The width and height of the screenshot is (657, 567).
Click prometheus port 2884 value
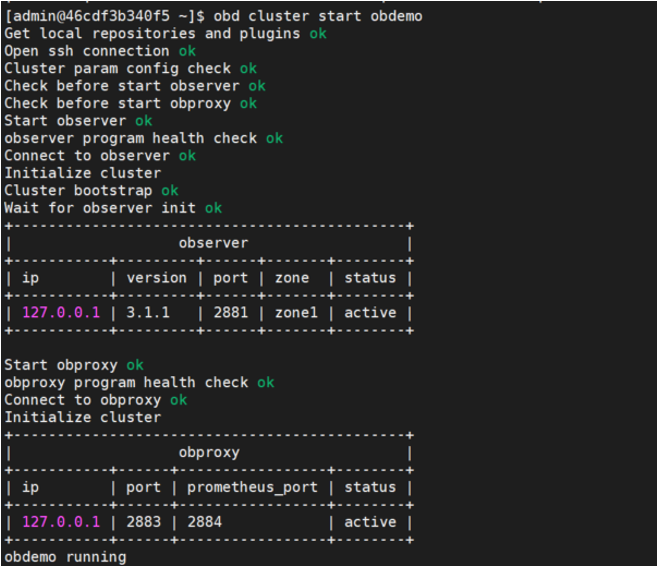204,522
